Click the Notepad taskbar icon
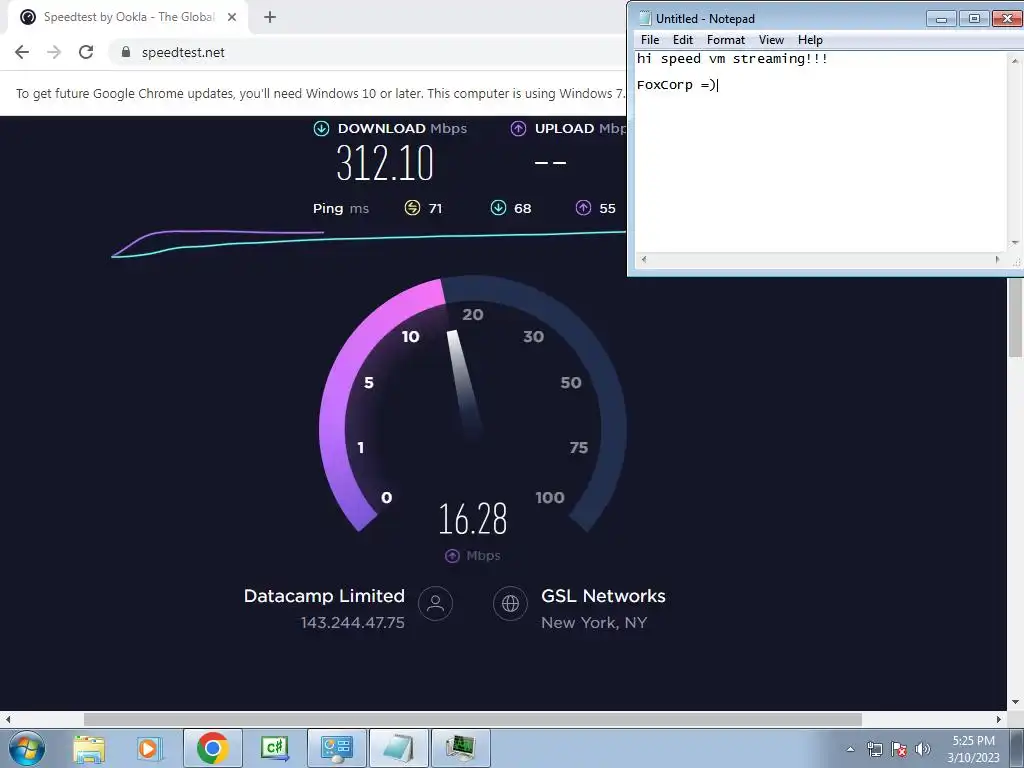 [399, 748]
